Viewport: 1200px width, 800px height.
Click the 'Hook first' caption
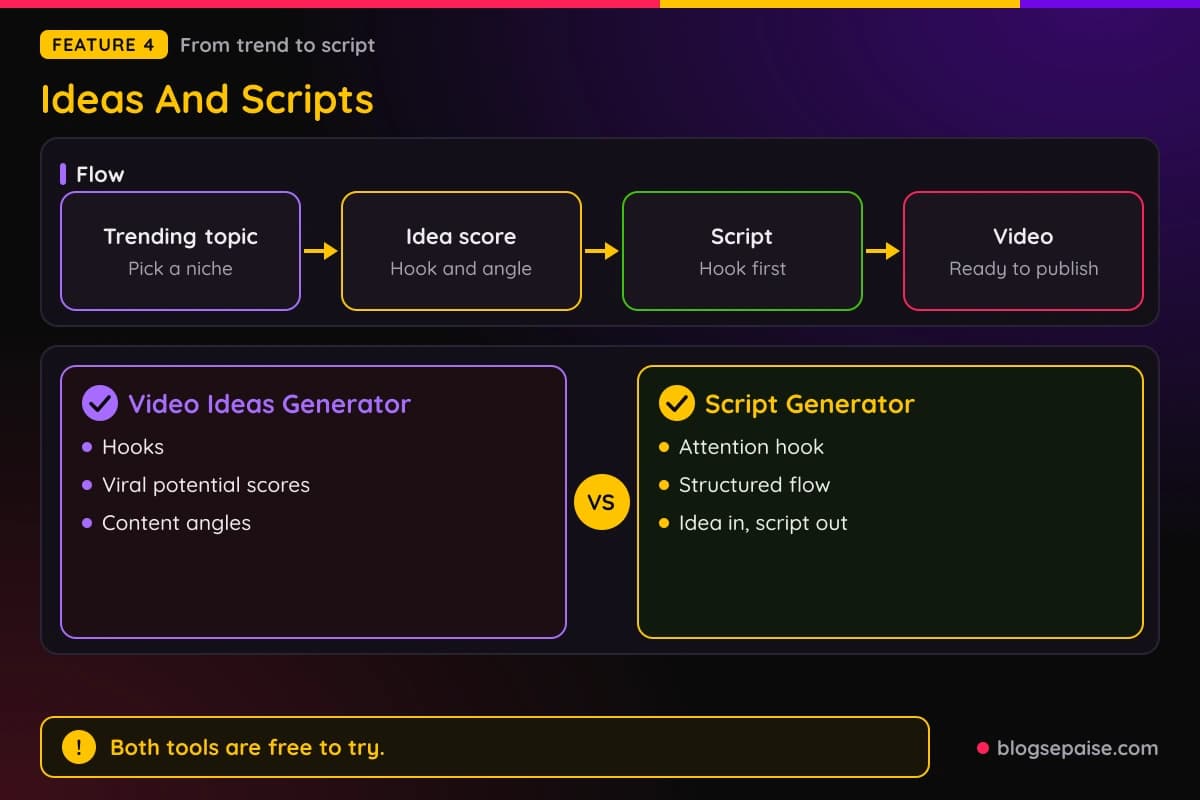tap(742, 268)
